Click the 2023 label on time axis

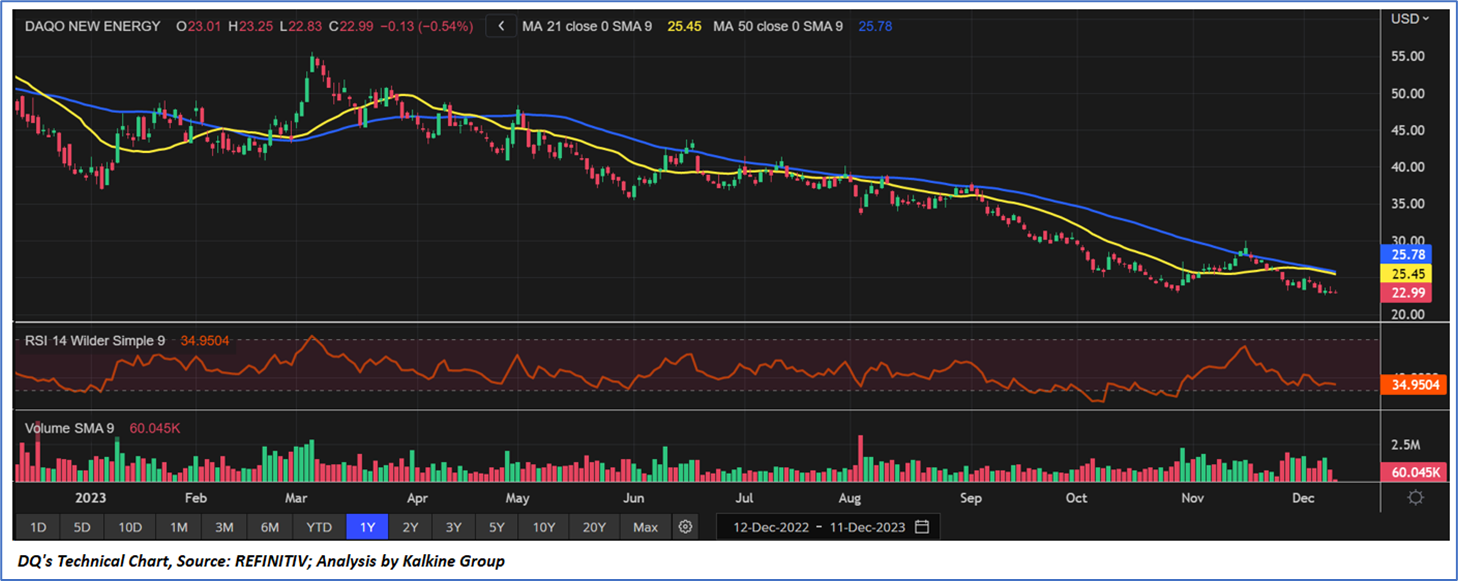click(x=90, y=497)
